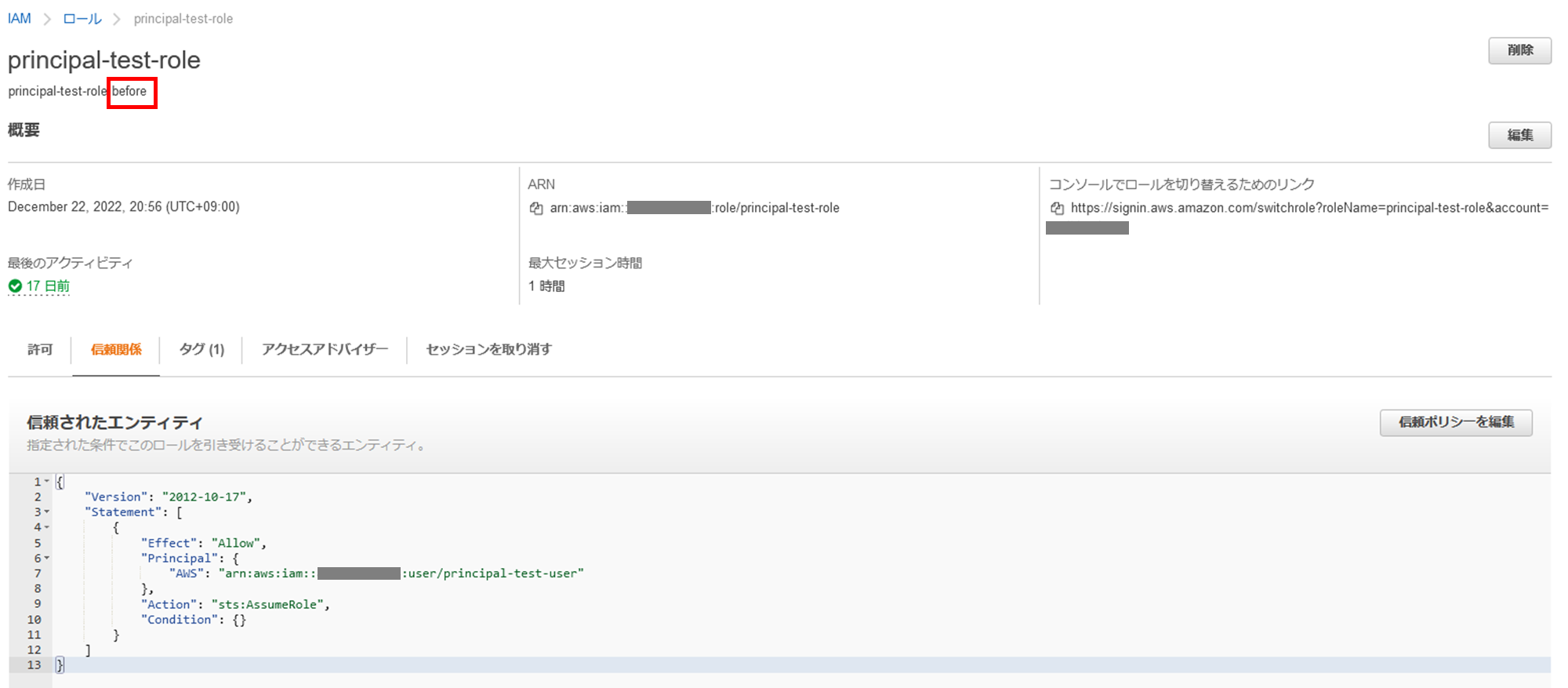Click the green check last-activity icon

tap(15, 286)
